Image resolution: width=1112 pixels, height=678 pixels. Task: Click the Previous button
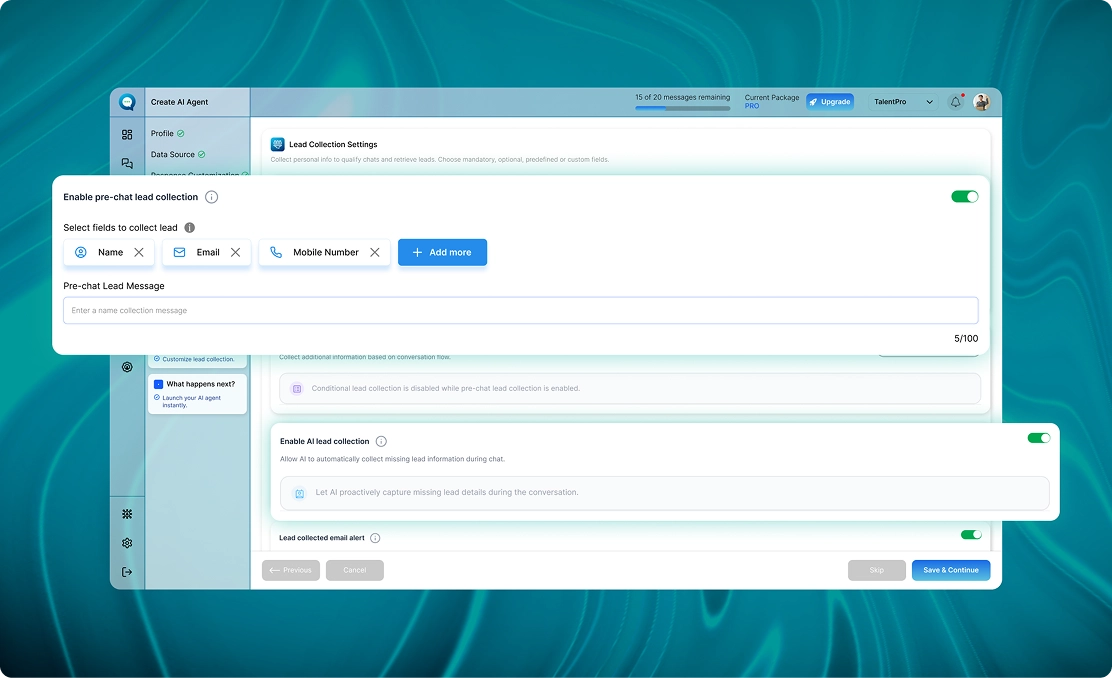coord(291,570)
